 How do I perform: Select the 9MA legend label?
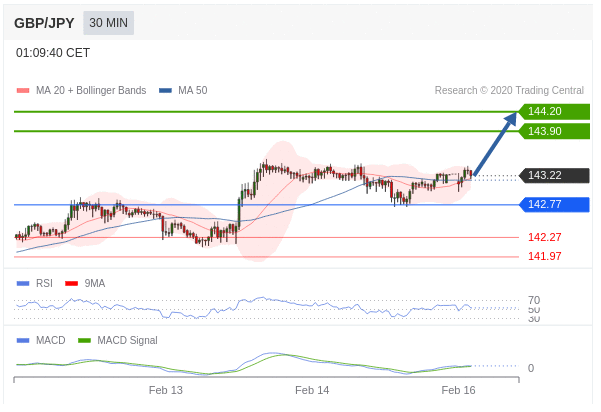click(x=95, y=284)
